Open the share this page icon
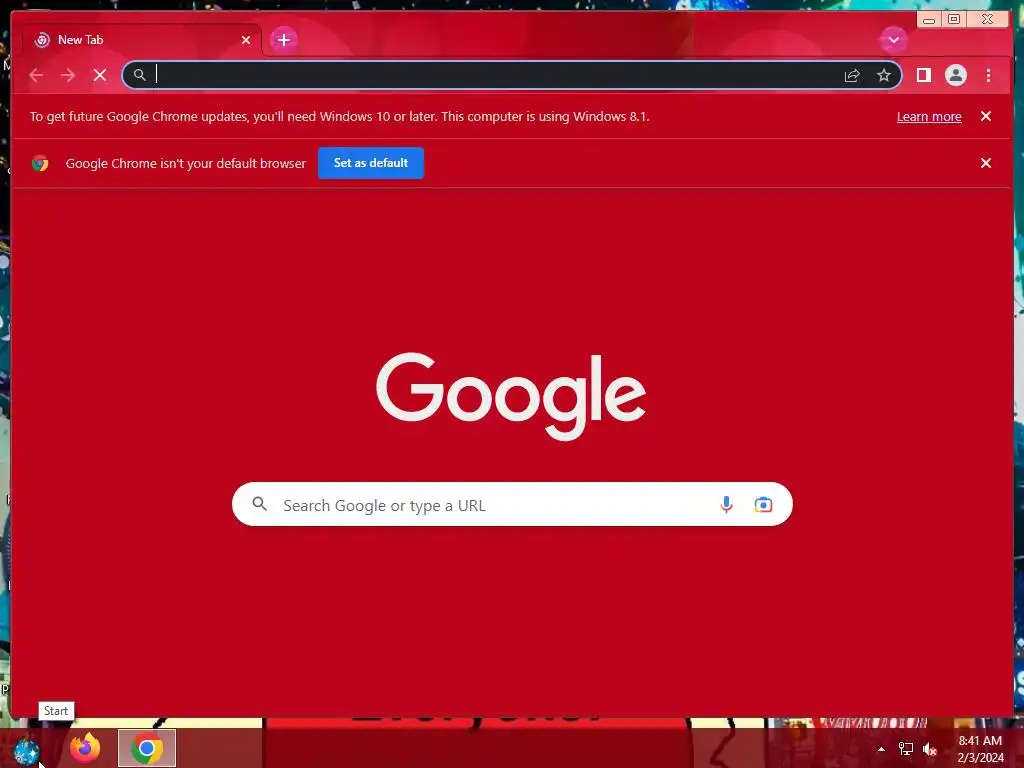1024x768 pixels. pyautogui.click(x=852, y=75)
